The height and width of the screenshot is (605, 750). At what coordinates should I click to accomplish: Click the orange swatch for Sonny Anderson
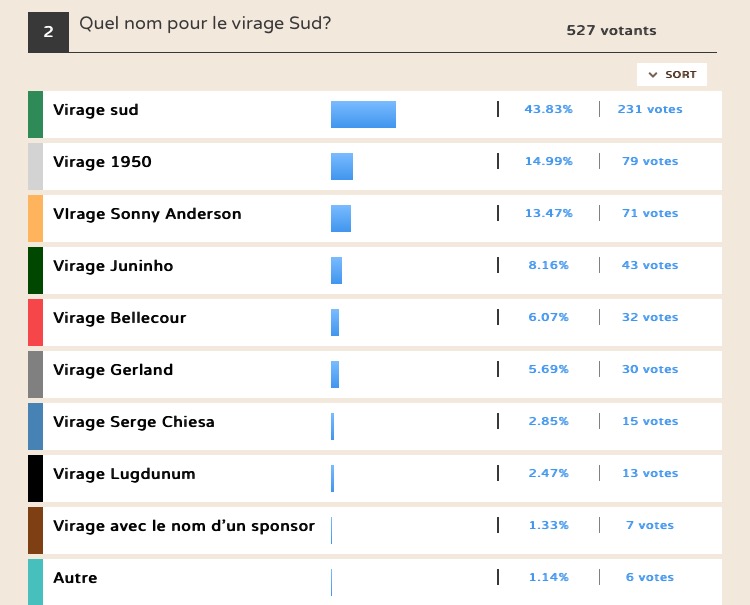click(35, 219)
